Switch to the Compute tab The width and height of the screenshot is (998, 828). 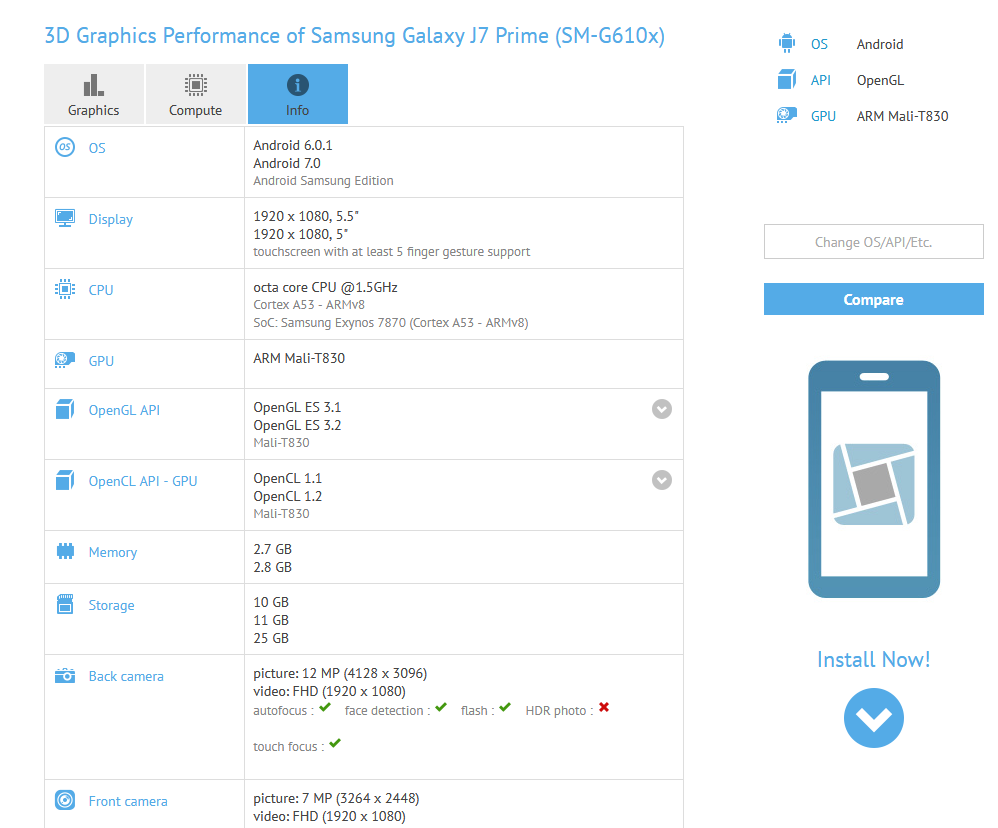coord(195,94)
